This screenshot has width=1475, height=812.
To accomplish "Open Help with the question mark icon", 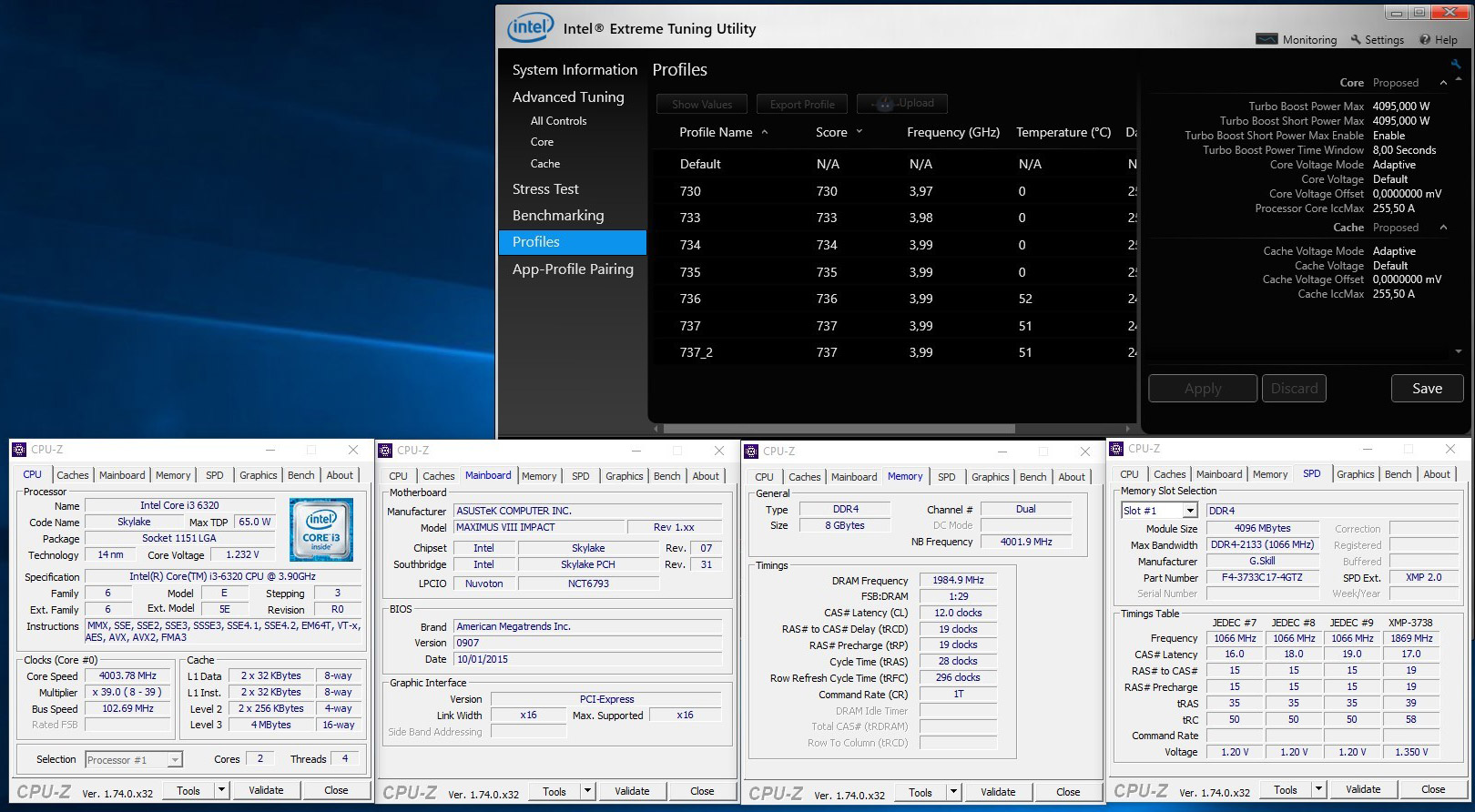I will [x=1423, y=40].
